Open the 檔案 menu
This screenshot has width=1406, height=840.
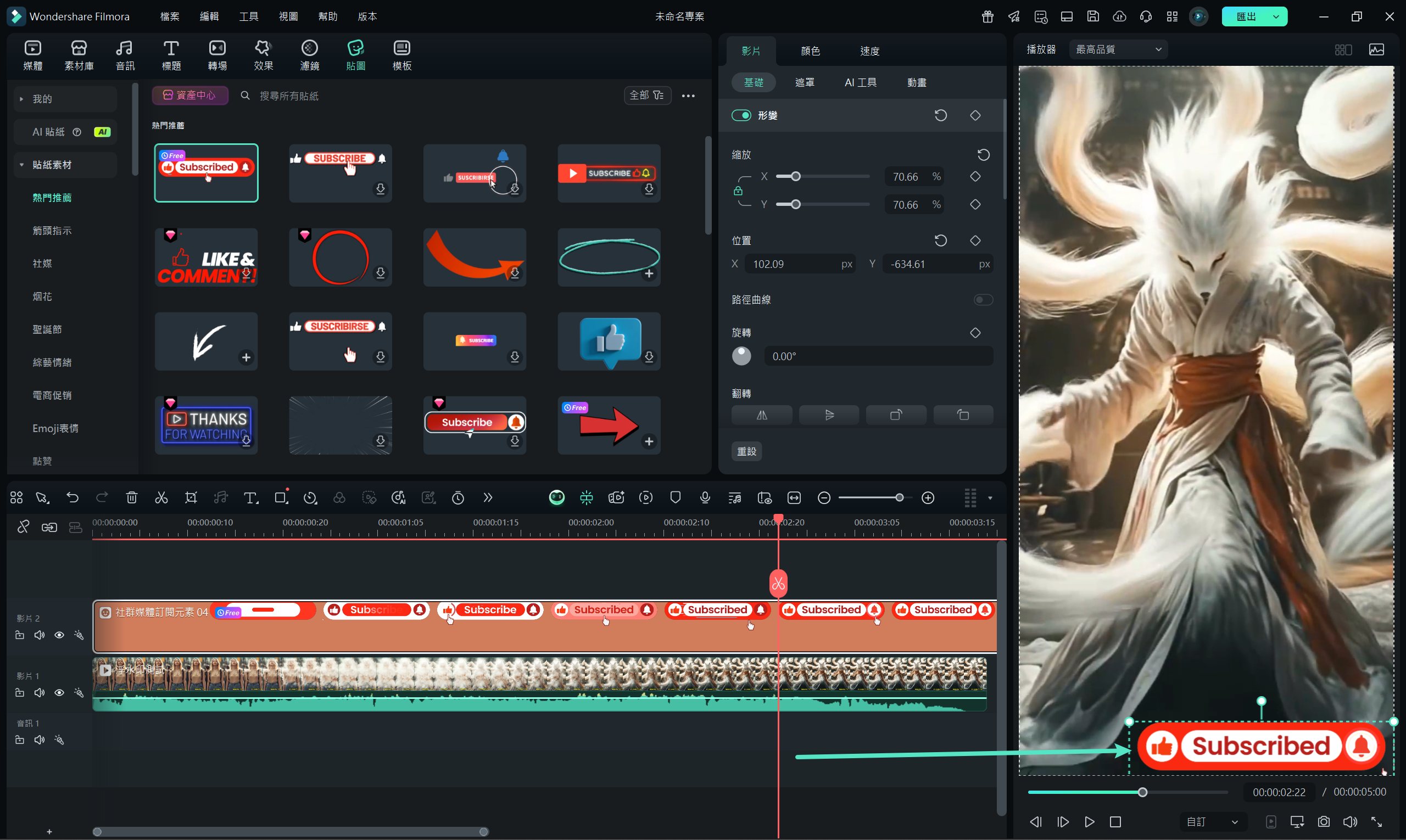click(x=170, y=16)
